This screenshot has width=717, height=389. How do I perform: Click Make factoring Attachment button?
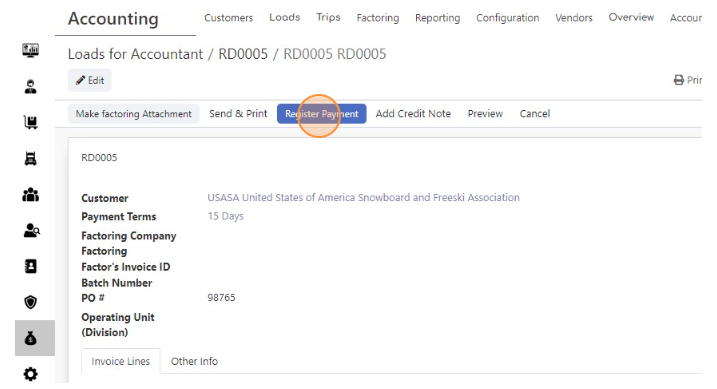(x=134, y=114)
